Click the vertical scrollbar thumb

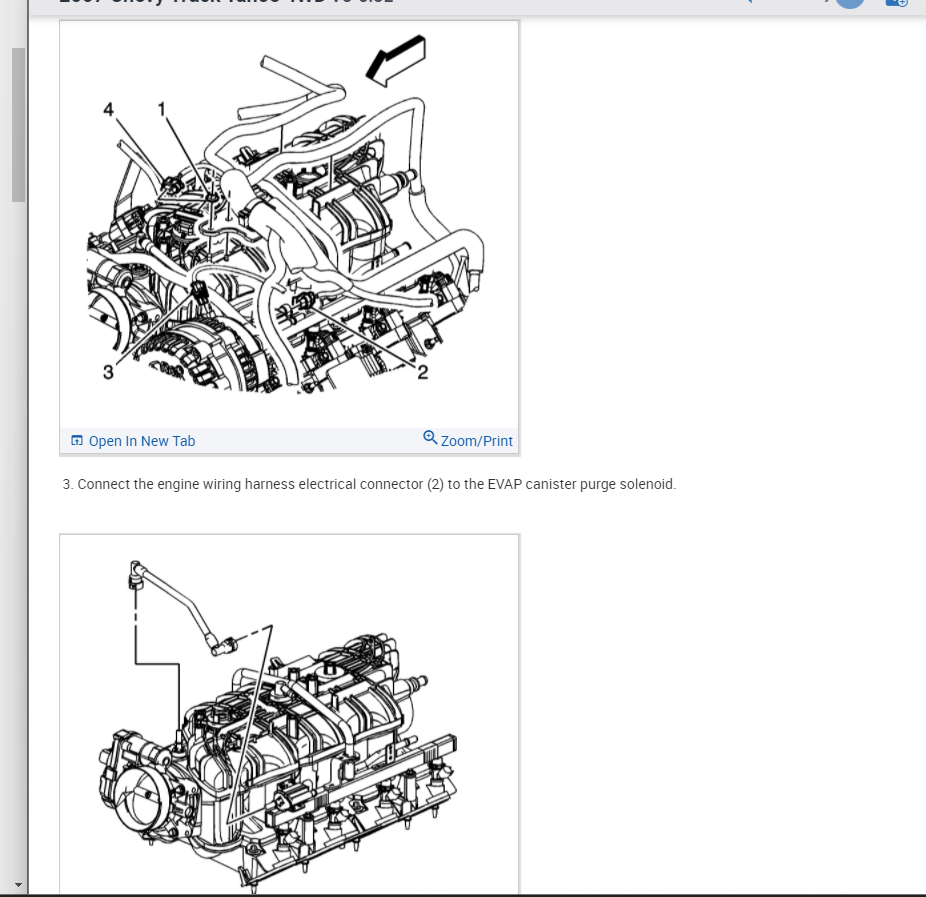click(18, 125)
